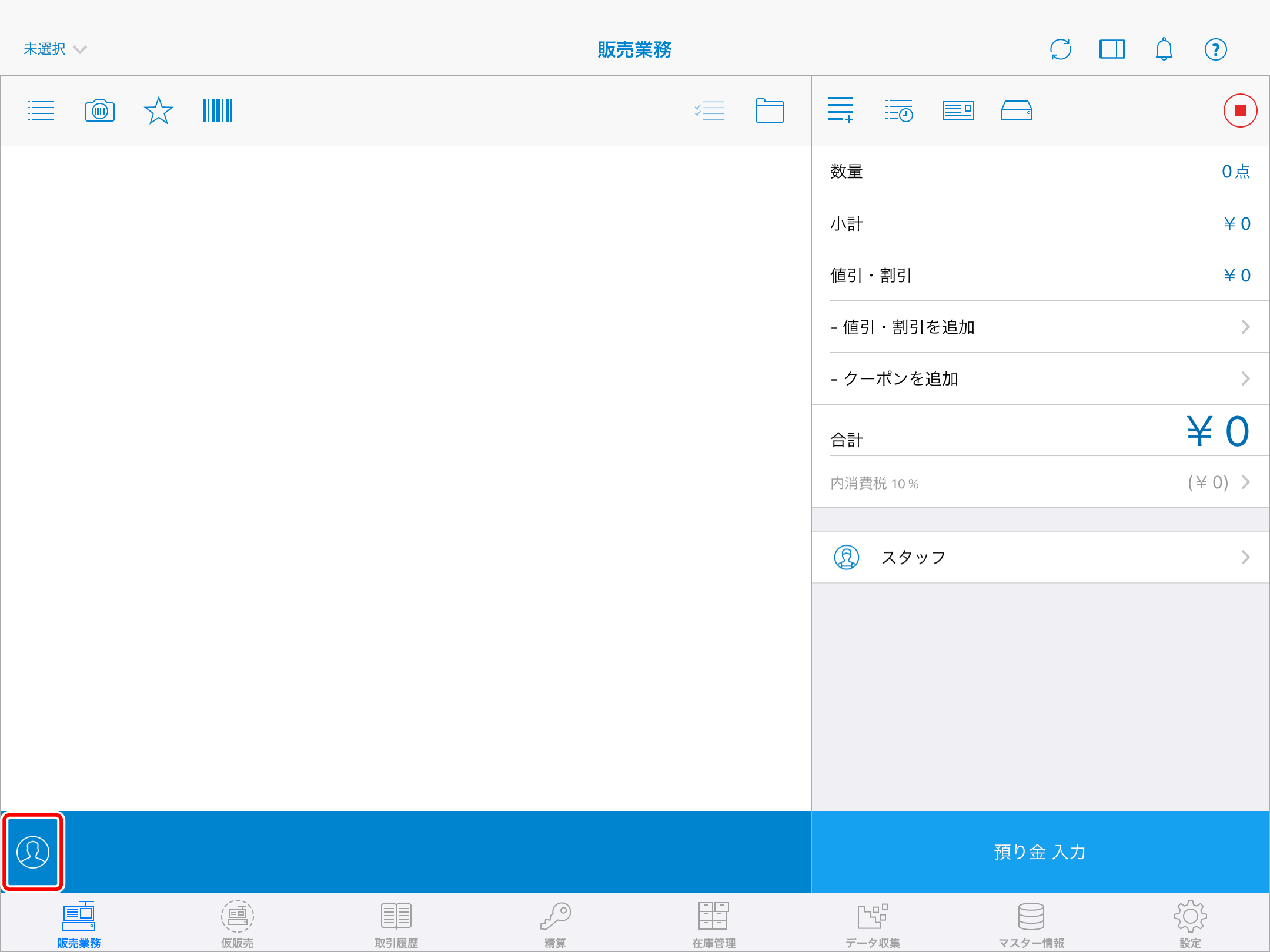The width and height of the screenshot is (1270, 952).
Task: Open 取引履歴 tab
Action: [396, 924]
